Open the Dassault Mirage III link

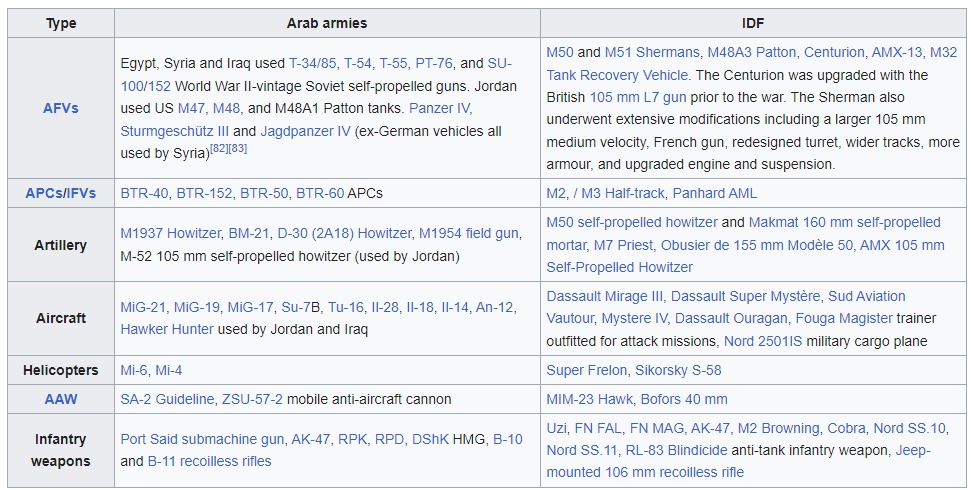click(604, 296)
